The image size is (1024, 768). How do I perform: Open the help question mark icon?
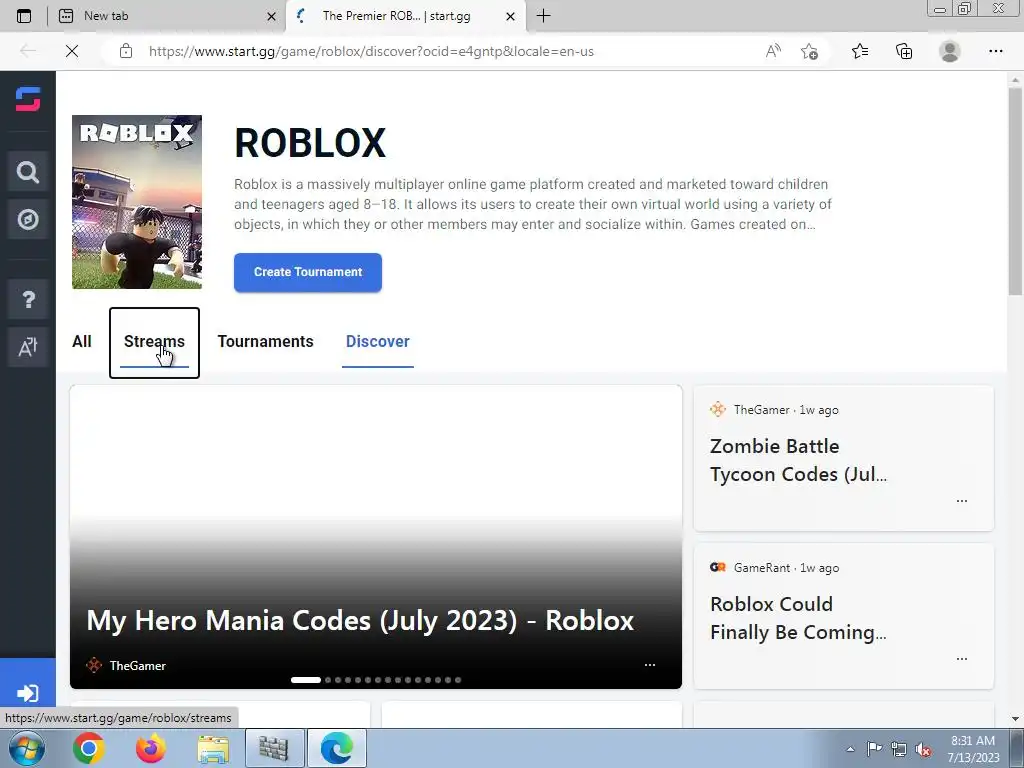[27, 300]
